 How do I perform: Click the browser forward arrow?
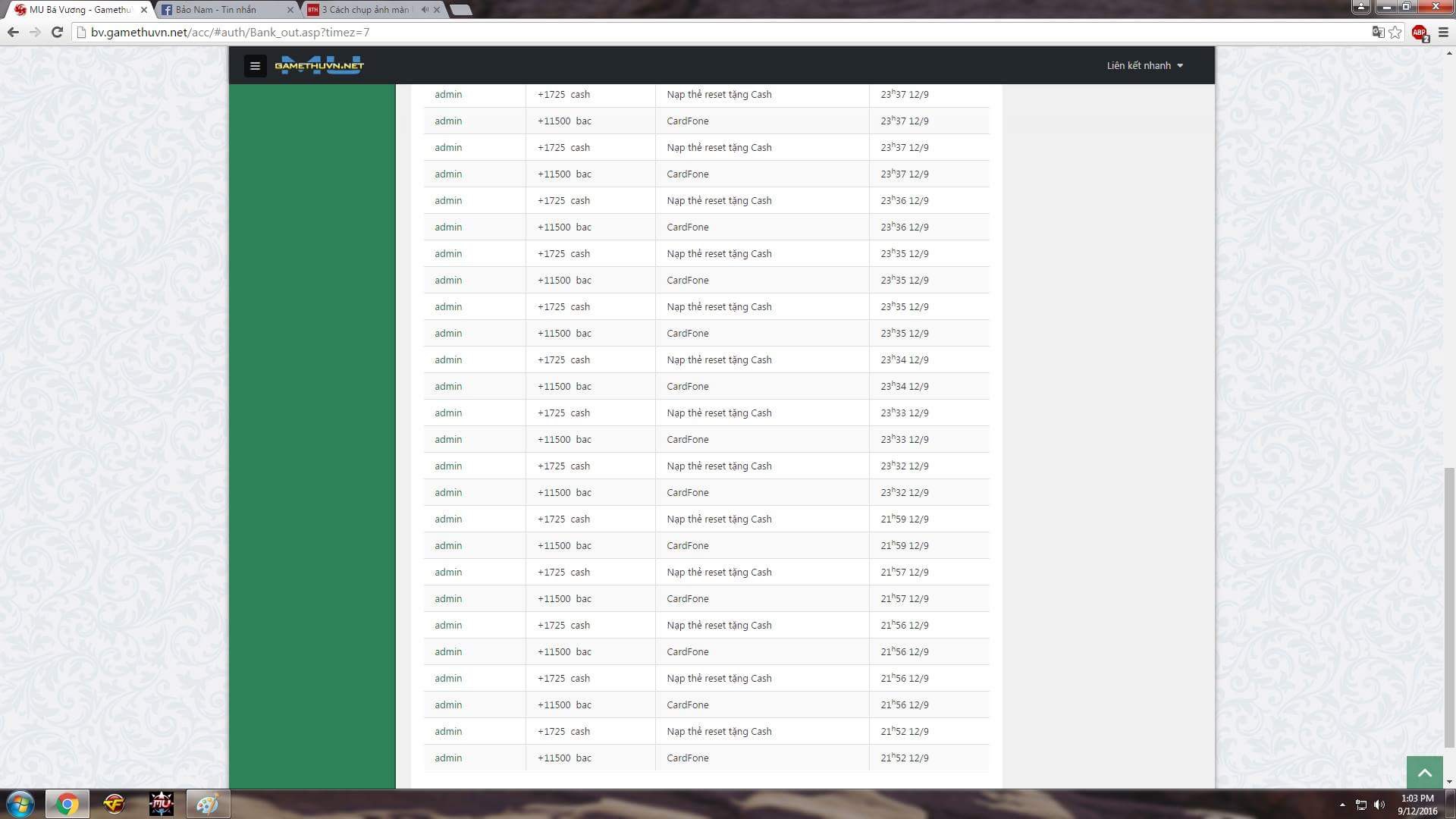(x=35, y=32)
